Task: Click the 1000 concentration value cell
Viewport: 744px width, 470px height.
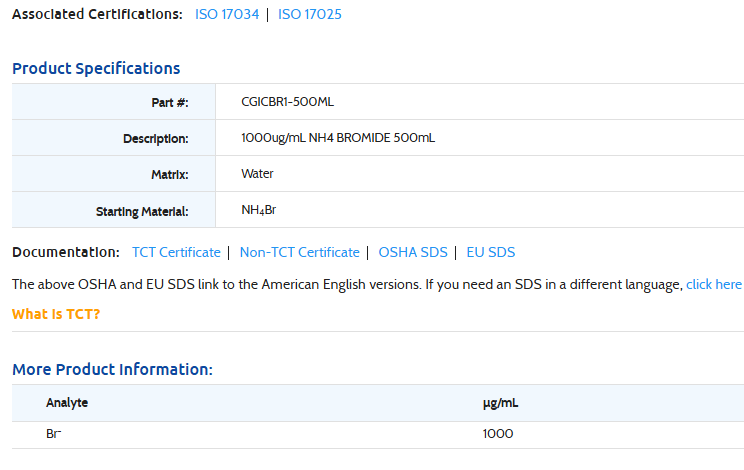Action: [x=498, y=434]
